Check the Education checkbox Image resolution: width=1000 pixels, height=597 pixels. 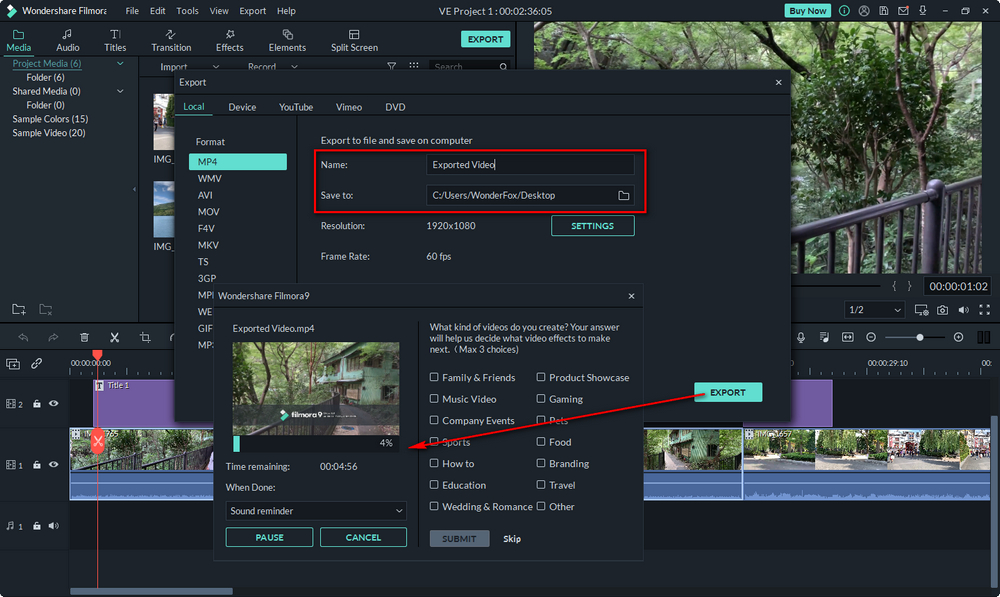[x=434, y=485]
